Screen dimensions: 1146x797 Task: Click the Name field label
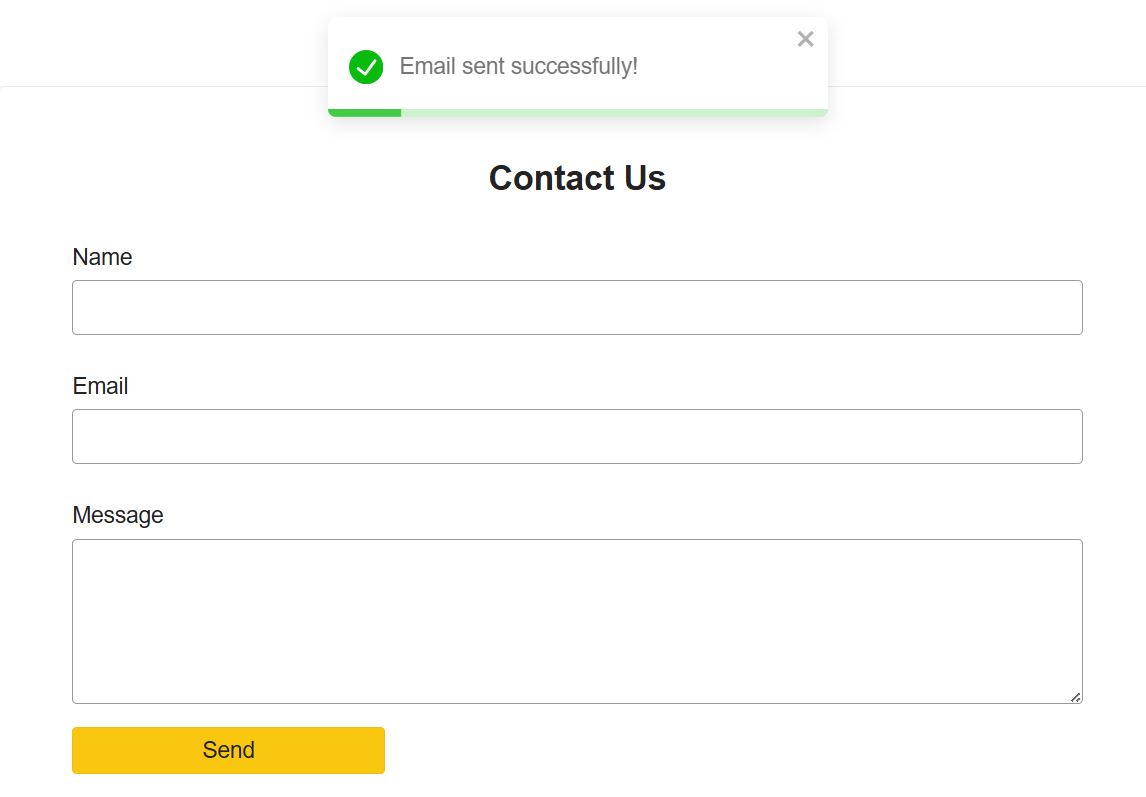[102, 257]
